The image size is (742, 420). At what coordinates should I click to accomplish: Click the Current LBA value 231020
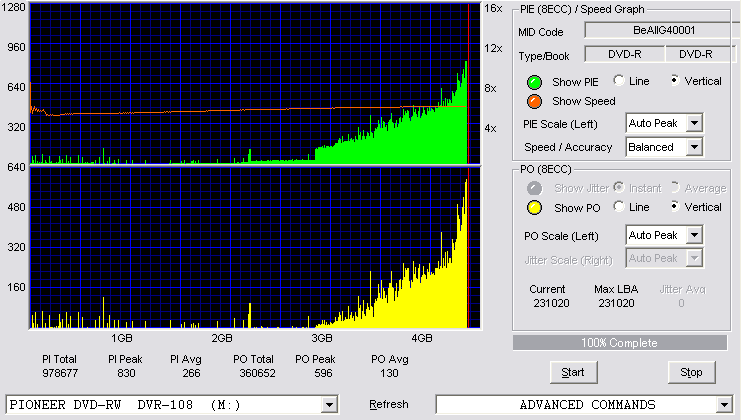pos(551,303)
